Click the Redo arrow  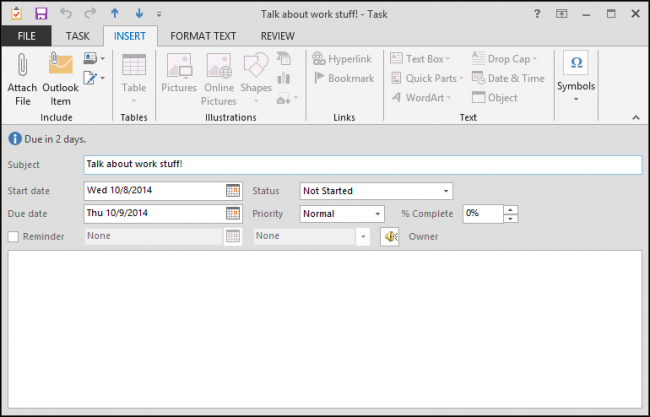point(90,13)
